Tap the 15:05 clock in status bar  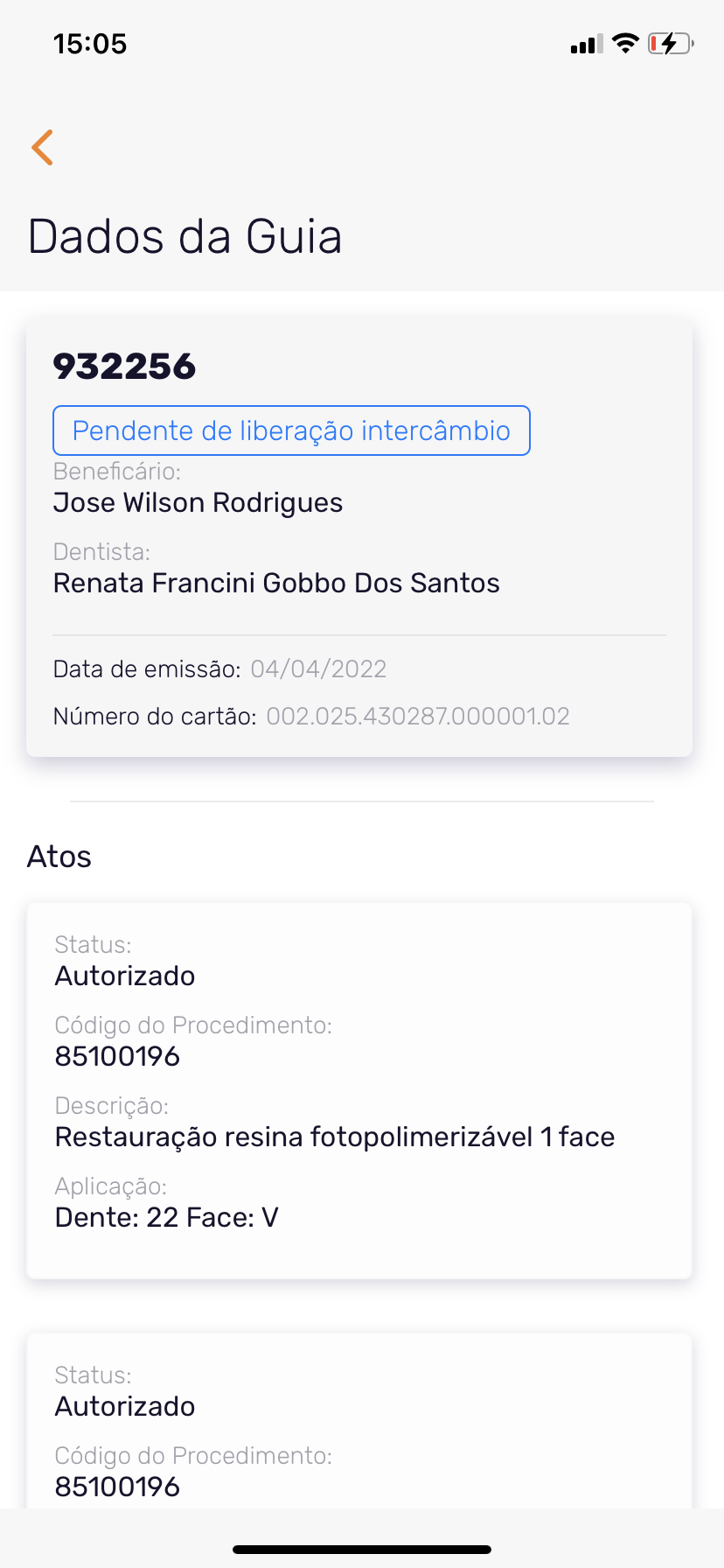pyautogui.click(x=90, y=44)
